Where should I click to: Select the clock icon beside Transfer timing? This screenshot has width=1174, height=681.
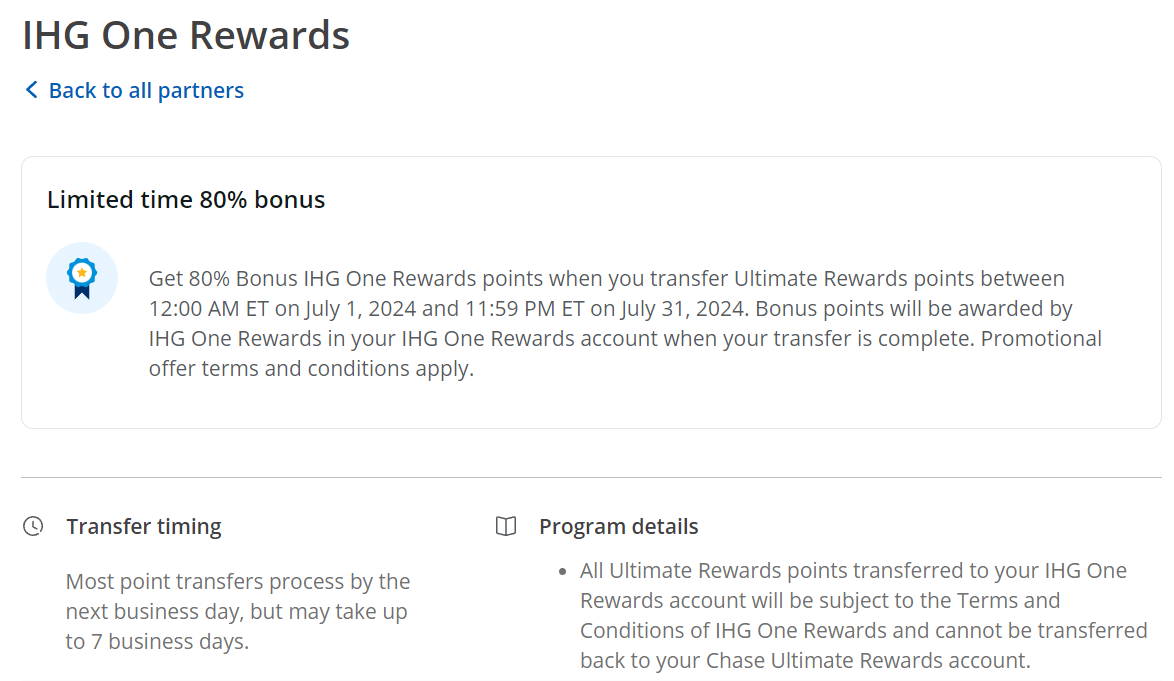click(x=33, y=524)
